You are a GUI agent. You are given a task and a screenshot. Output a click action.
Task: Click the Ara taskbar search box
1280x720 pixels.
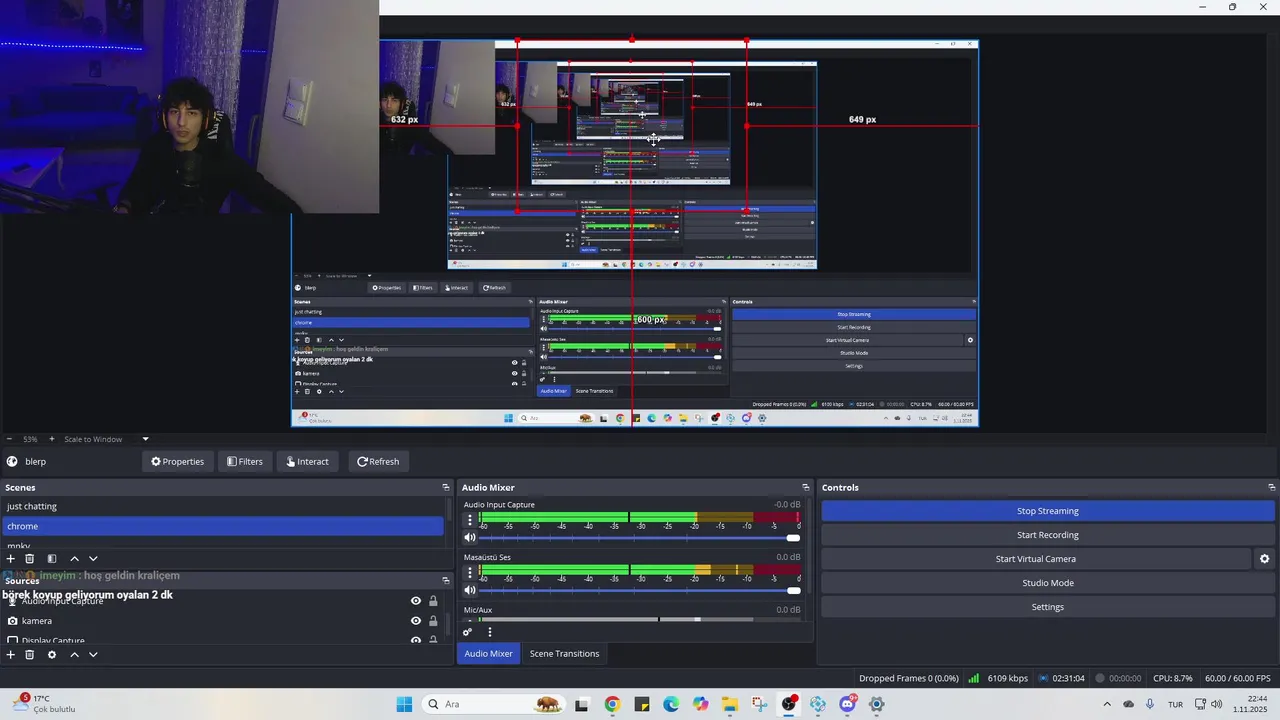point(492,704)
